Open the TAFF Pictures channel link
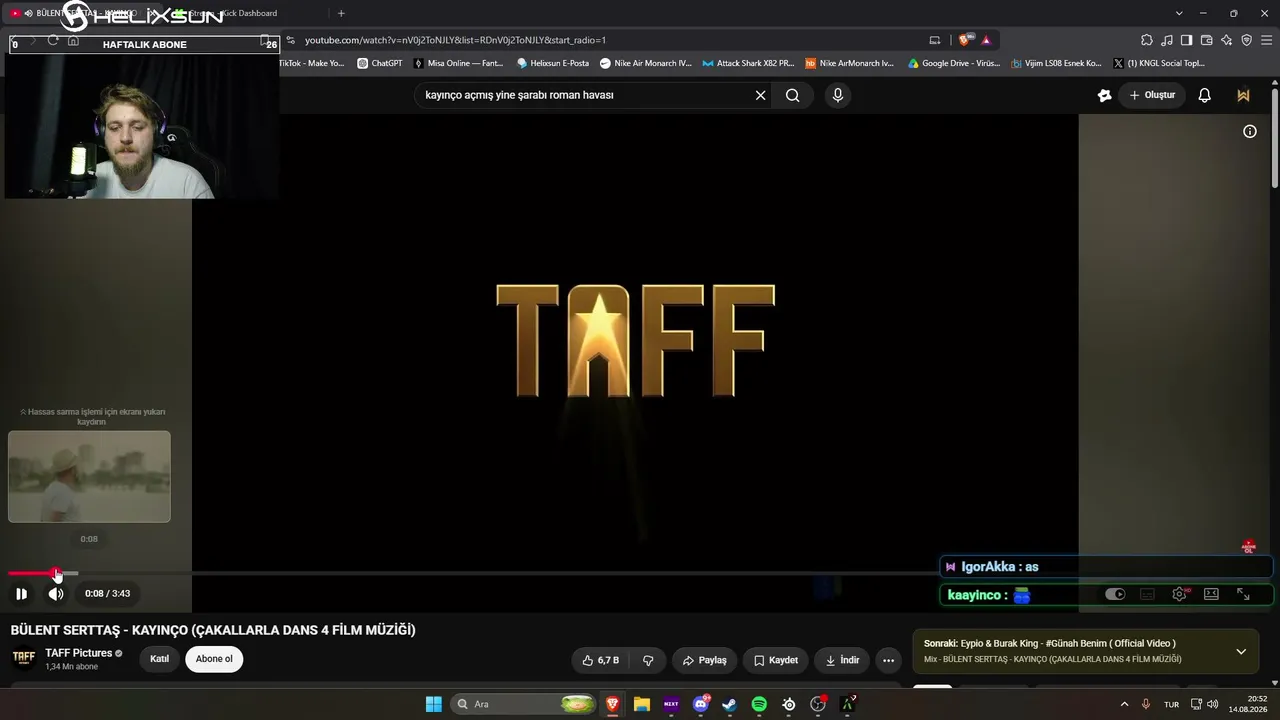 pyautogui.click(x=79, y=653)
